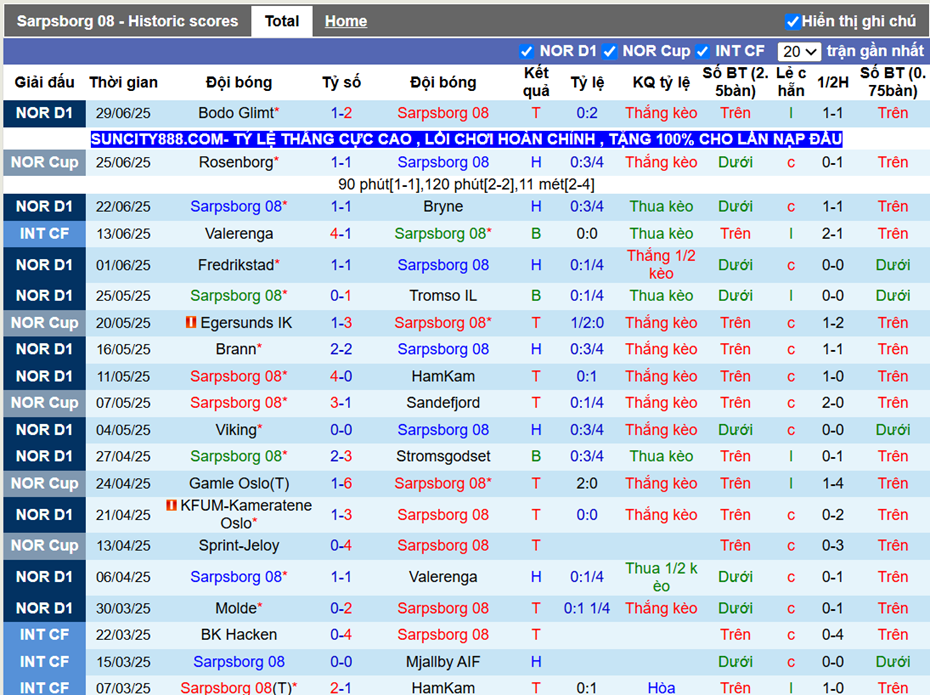The image size is (930, 695).
Task: Click the Thua 1/2 kèo result on 06/04/25
Action: pos(661,577)
